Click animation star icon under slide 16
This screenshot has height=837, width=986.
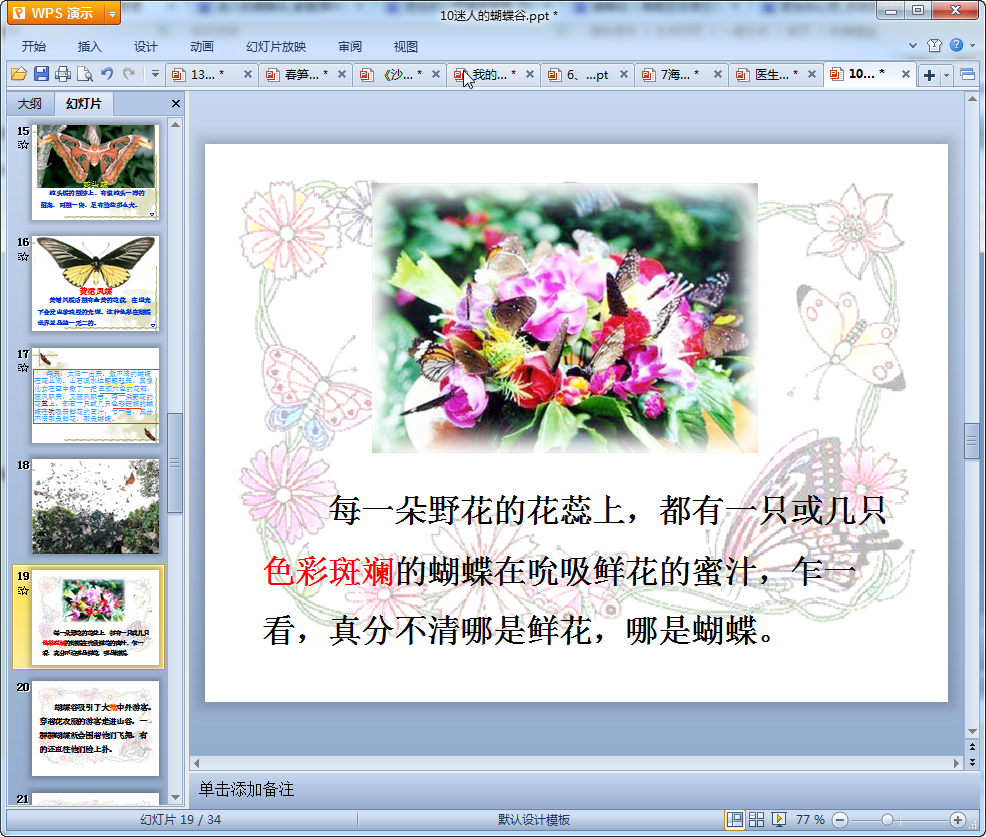pos(23,257)
